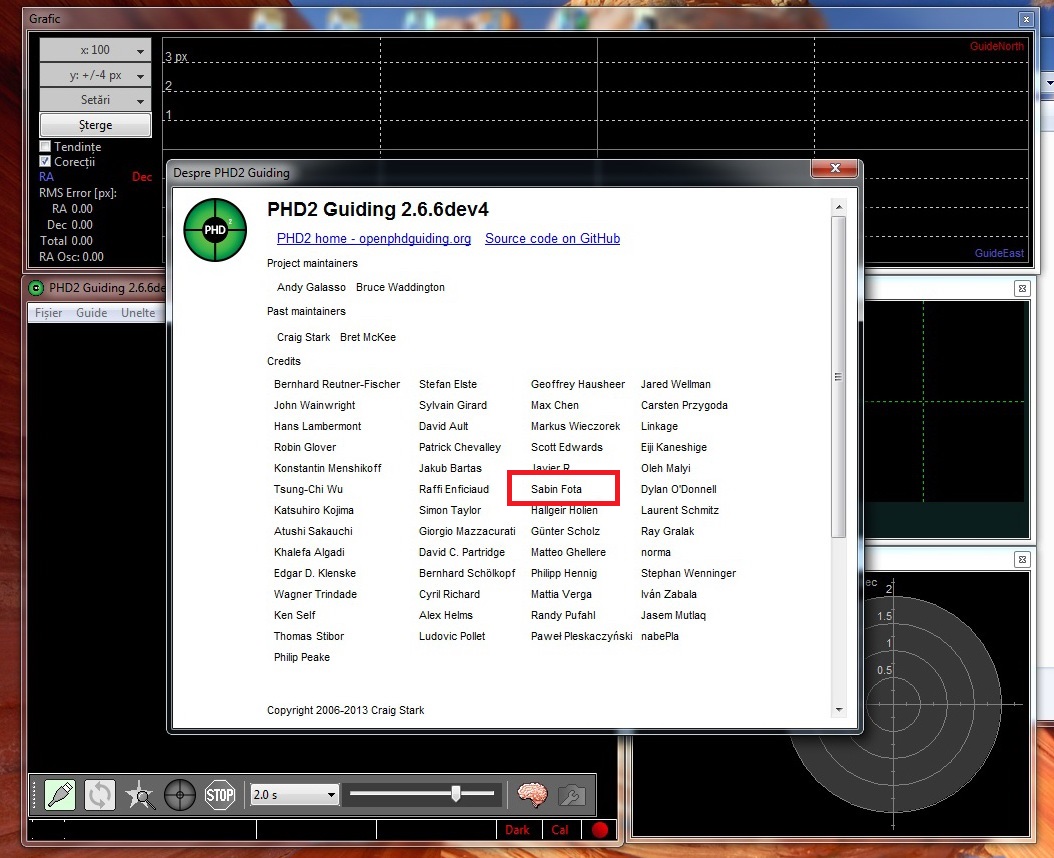Close the target bullseye panel

pos(1022,559)
